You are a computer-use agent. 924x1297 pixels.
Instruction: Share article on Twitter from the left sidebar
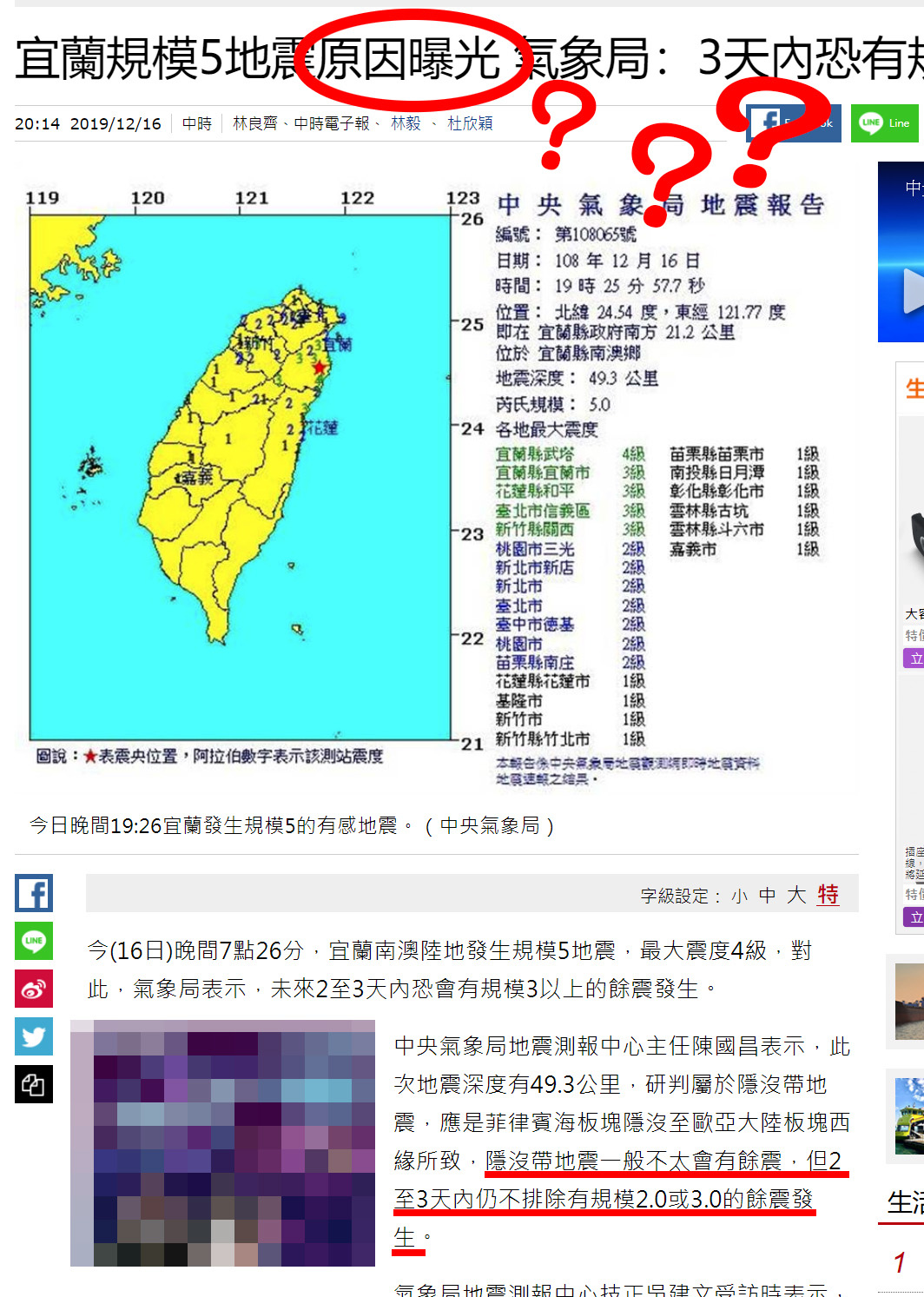34,1036
